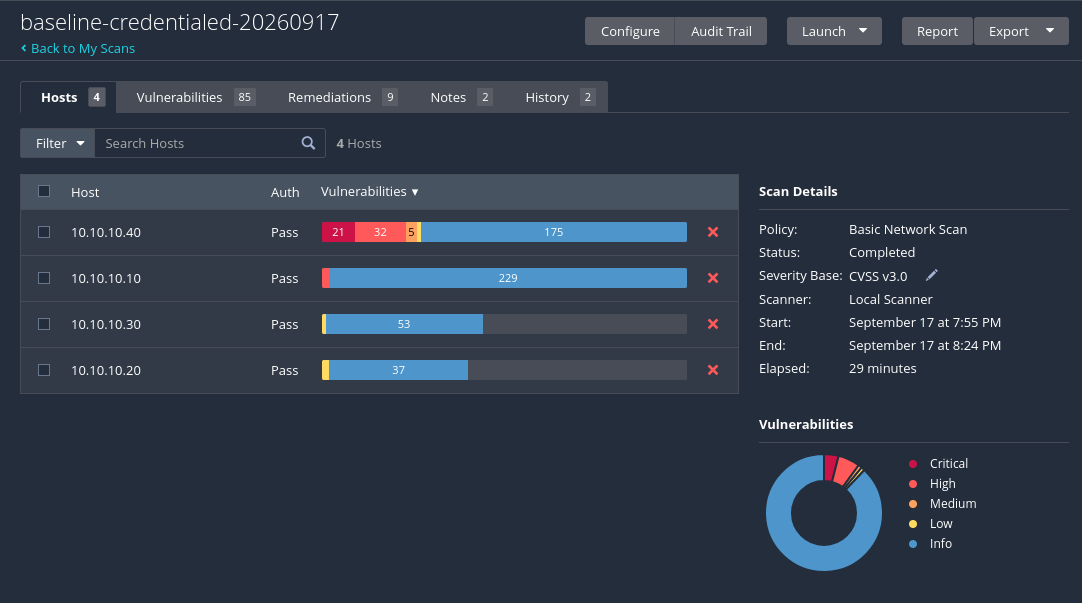
Task: Sort by Vulnerabilities column header
Action: 370,192
